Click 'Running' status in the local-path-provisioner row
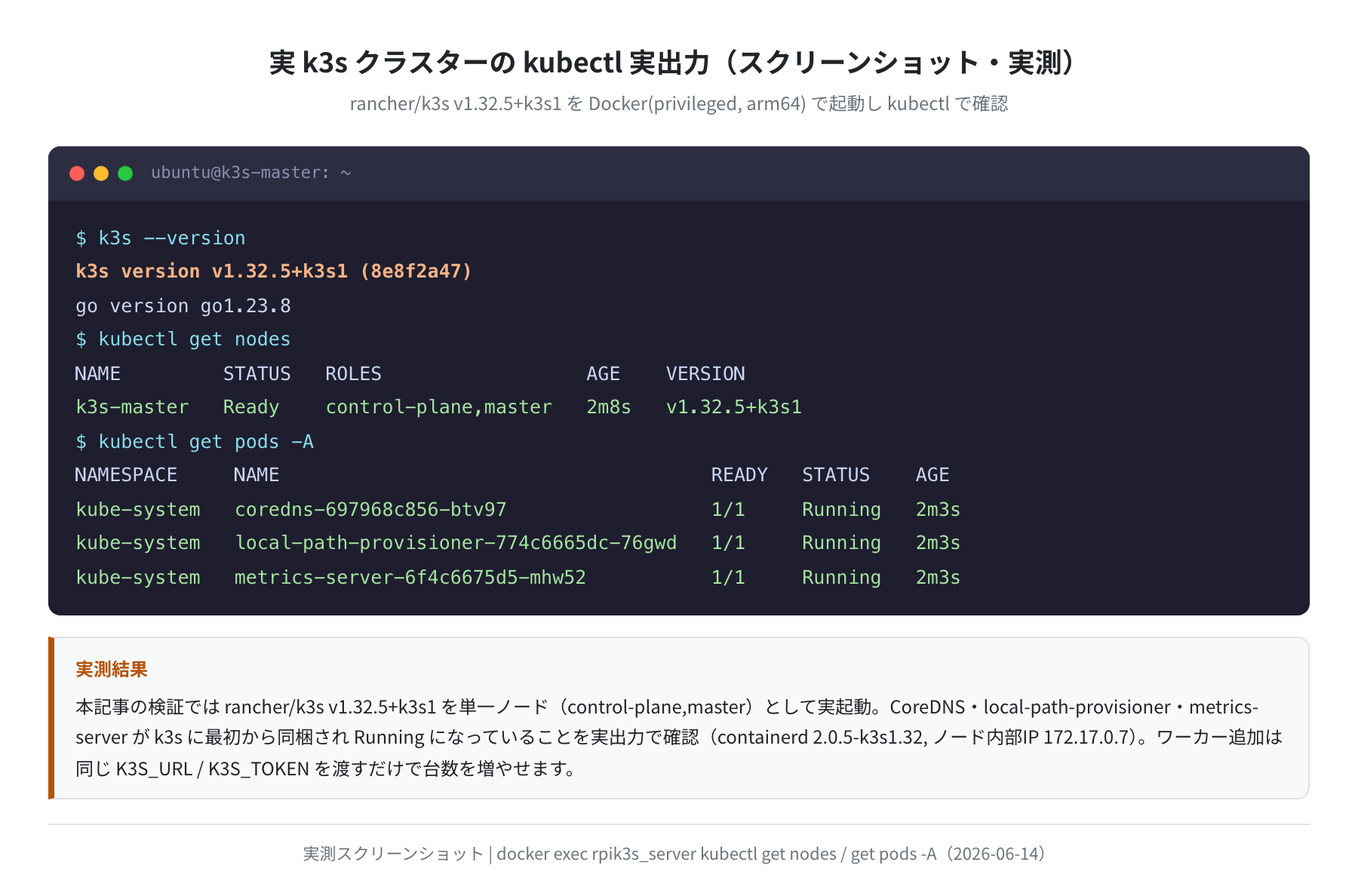The height and width of the screenshot is (896, 1358). (x=841, y=543)
